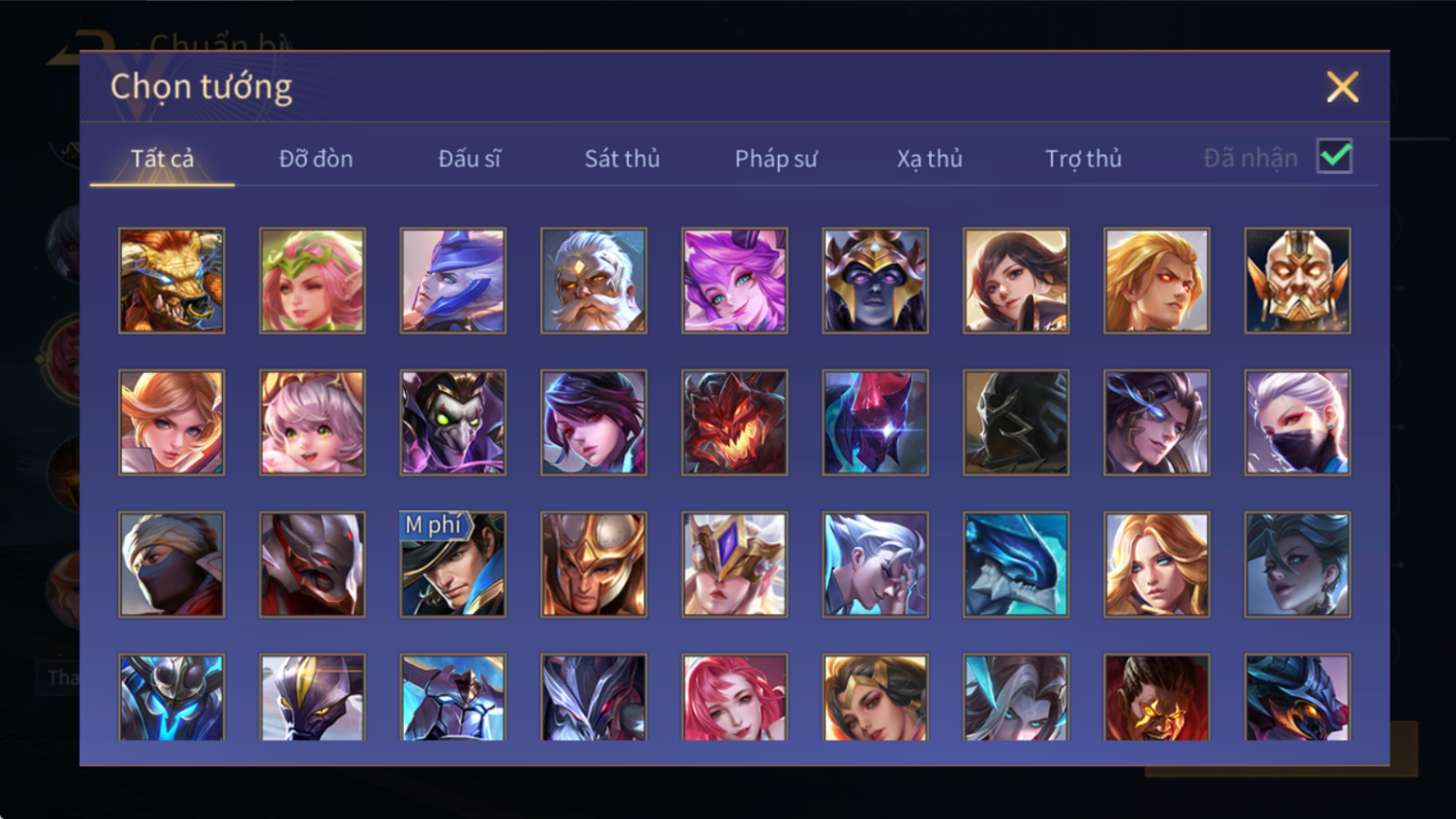Viewport: 1456px width, 819px height.
Task: Choose the white-bearded old man hero portrait
Action: click(593, 281)
